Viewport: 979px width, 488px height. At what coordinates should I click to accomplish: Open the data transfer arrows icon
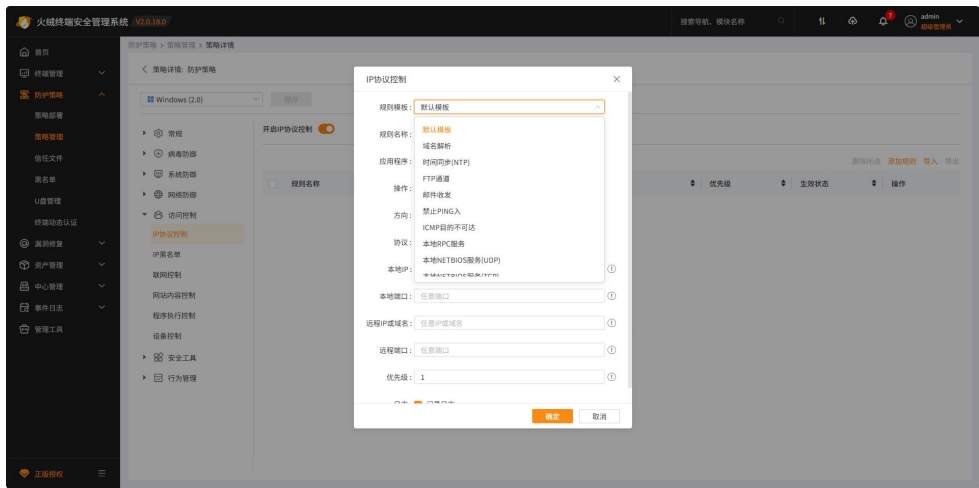822,21
